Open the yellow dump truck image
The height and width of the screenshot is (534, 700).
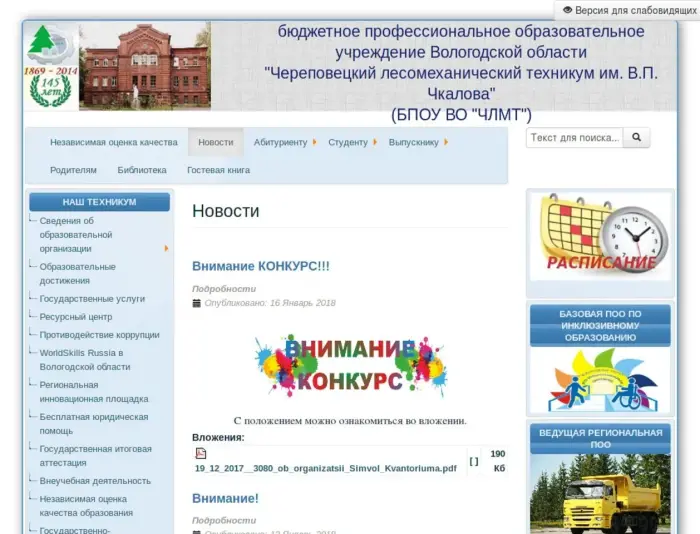point(600,494)
